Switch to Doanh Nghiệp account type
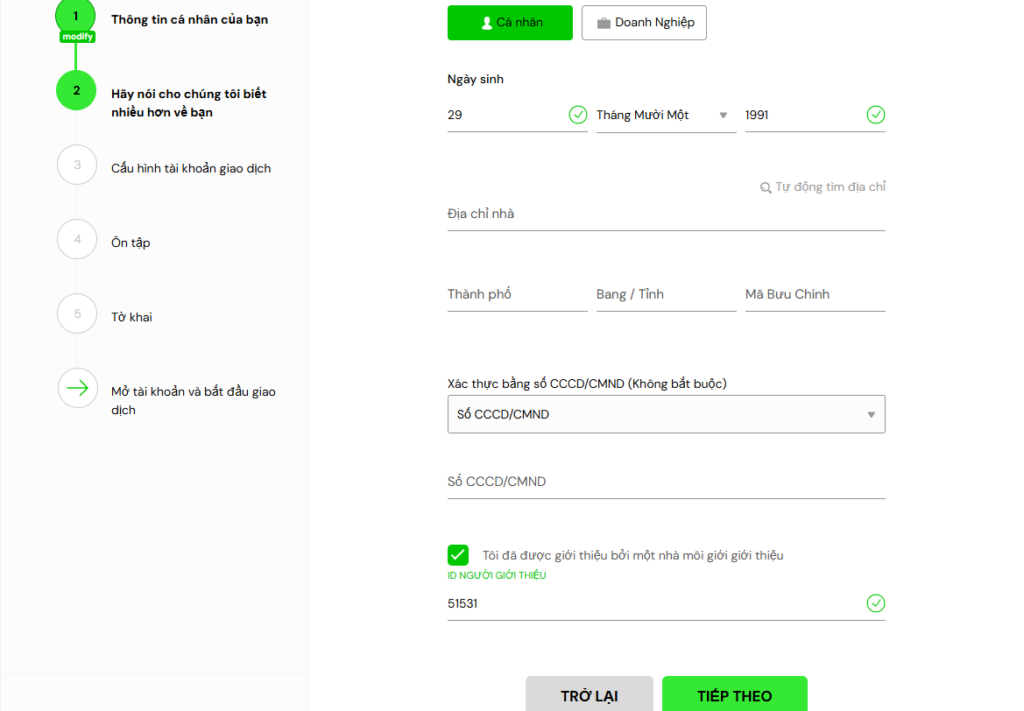The image size is (1024, 711). (644, 23)
